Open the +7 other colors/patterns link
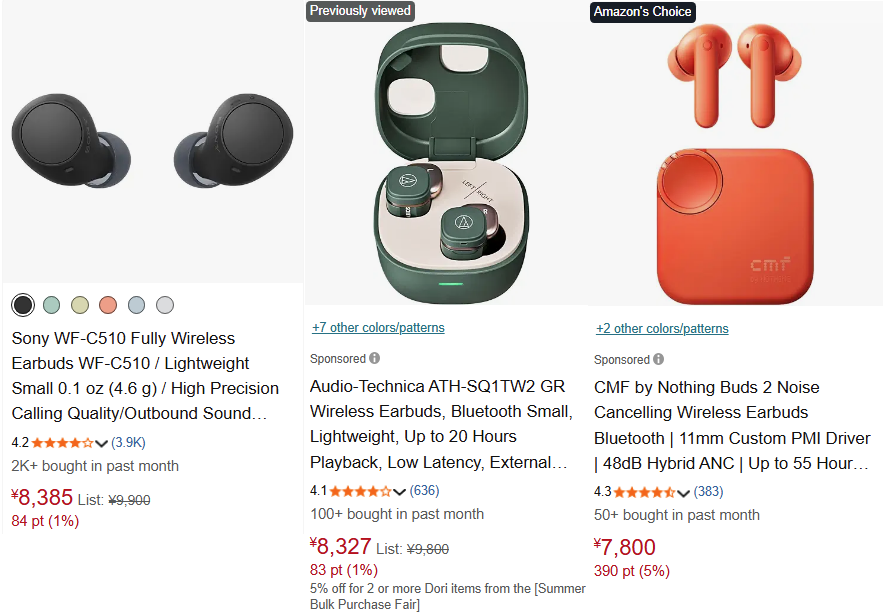Image resolution: width=883 pixels, height=616 pixels. click(378, 328)
